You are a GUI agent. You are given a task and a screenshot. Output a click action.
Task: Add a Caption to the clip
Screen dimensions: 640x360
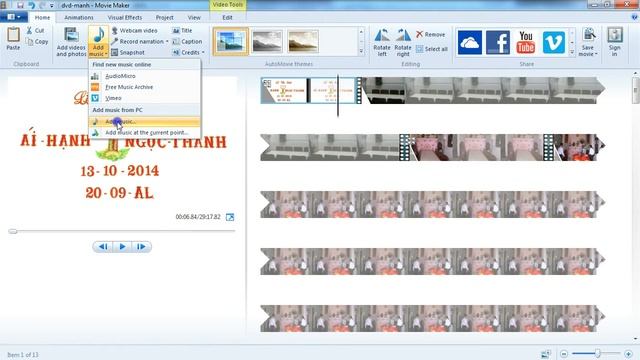click(187, 42)
